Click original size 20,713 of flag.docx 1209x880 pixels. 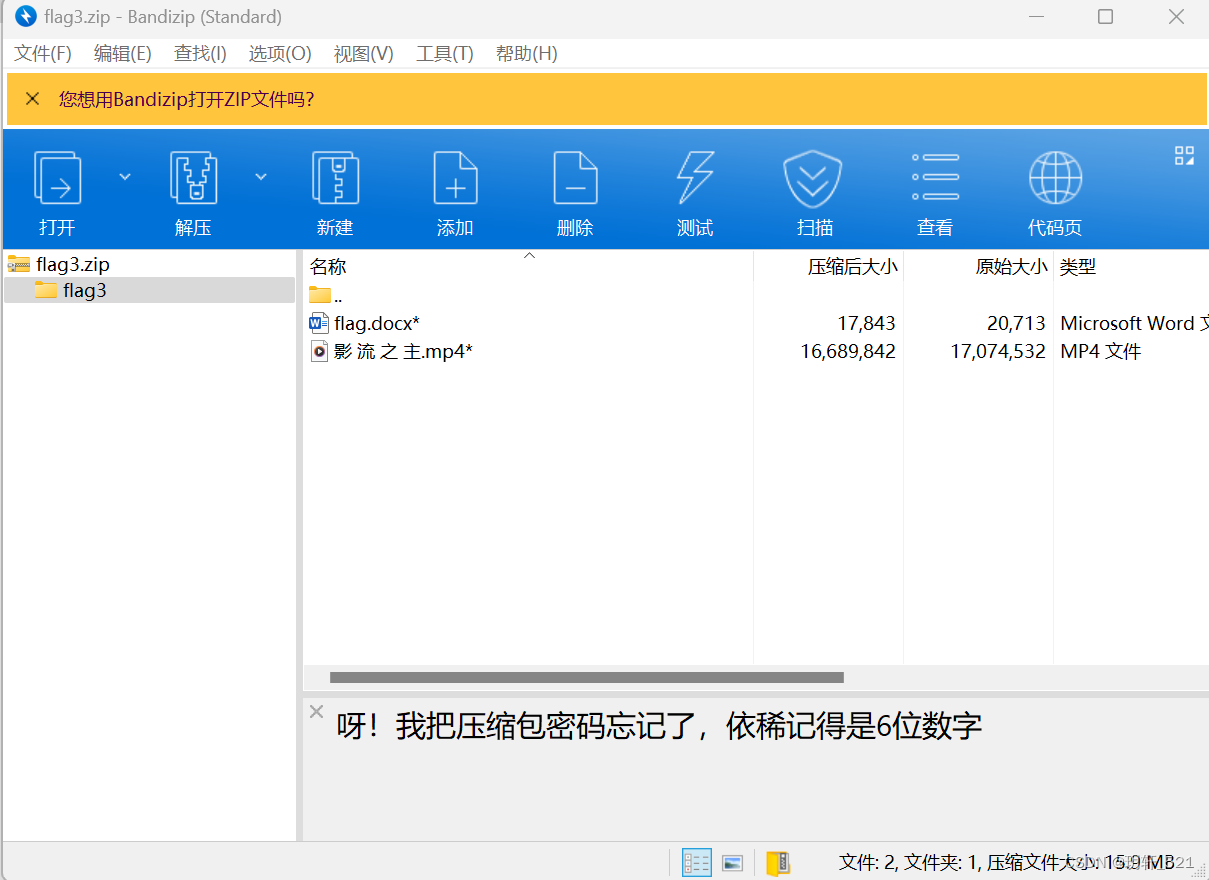(x=1016, y=323)
